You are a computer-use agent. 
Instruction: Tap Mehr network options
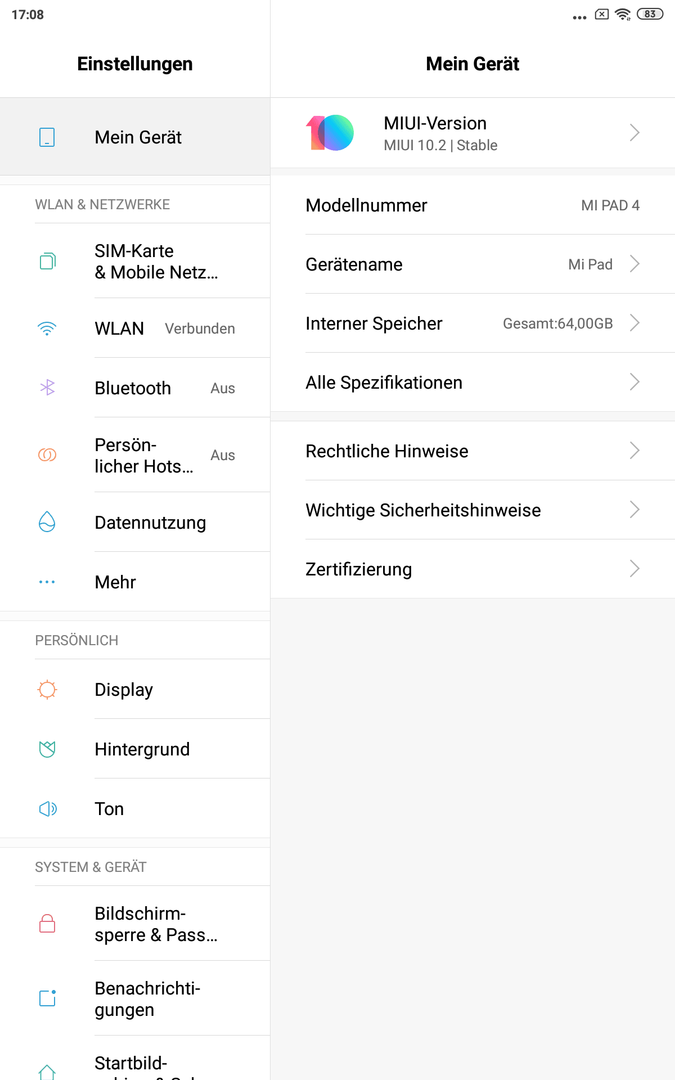coord(135,582)
